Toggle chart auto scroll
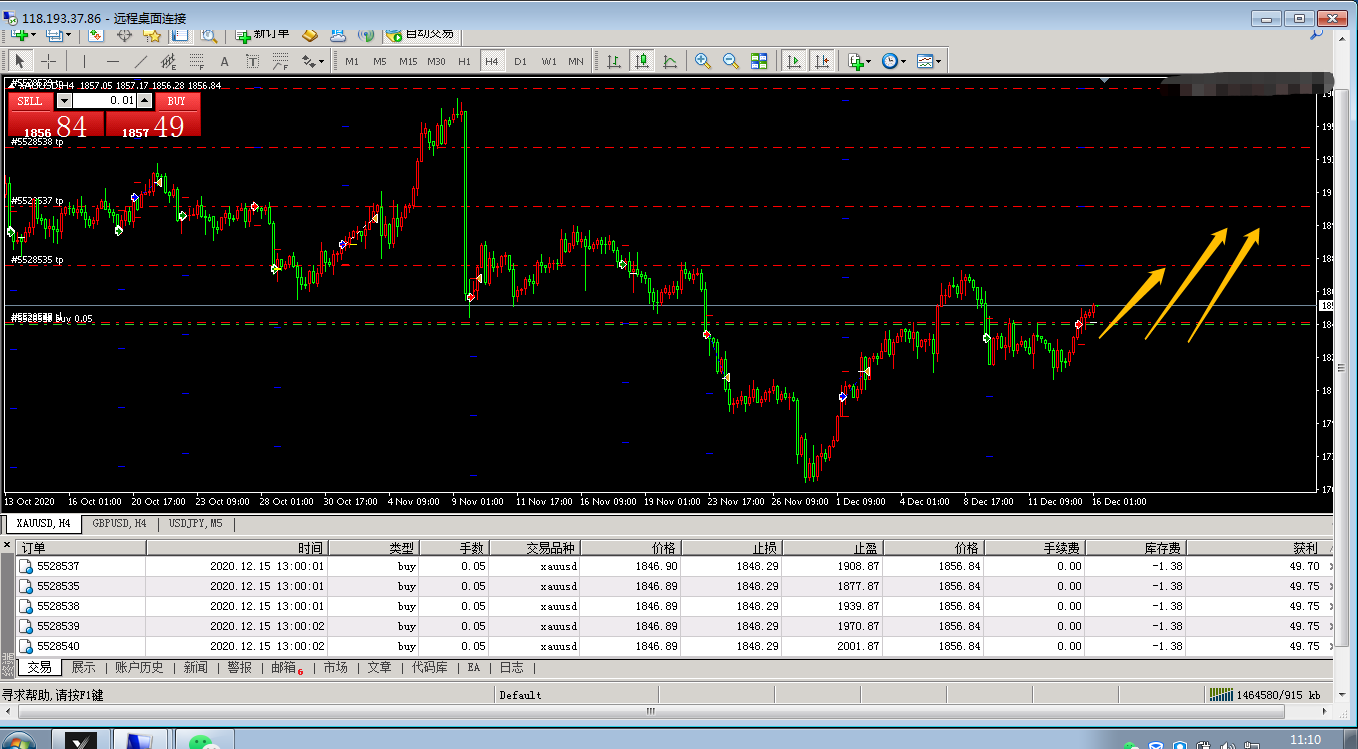 tap(794, 61)
